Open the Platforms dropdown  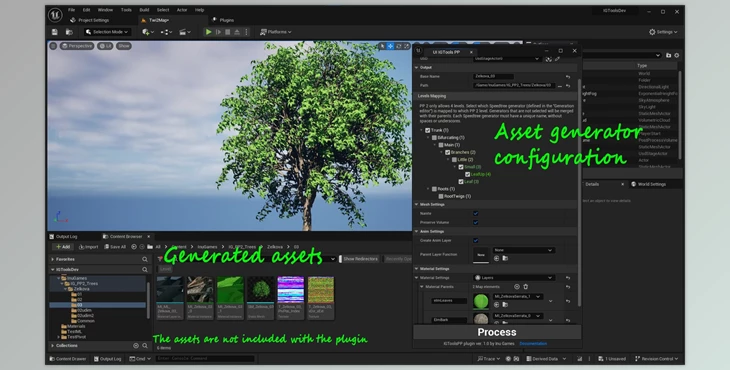pyautogui.click(x=276, y=32)
